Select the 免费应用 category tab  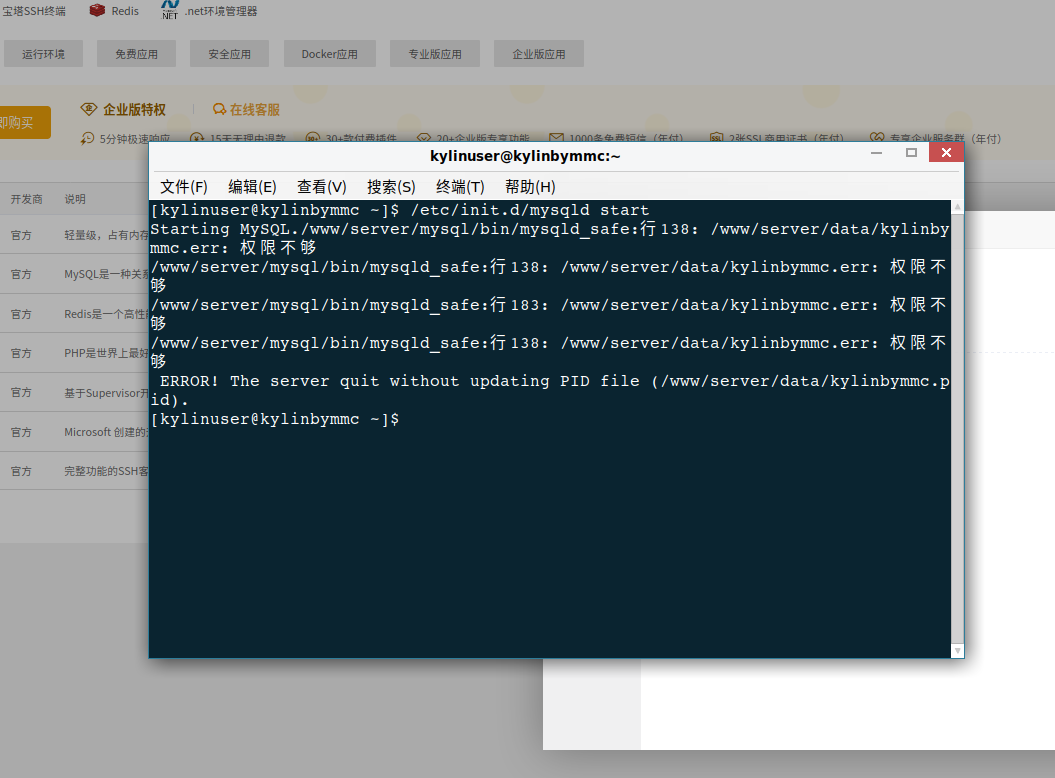pyautogui.click(x=136, y=54)
